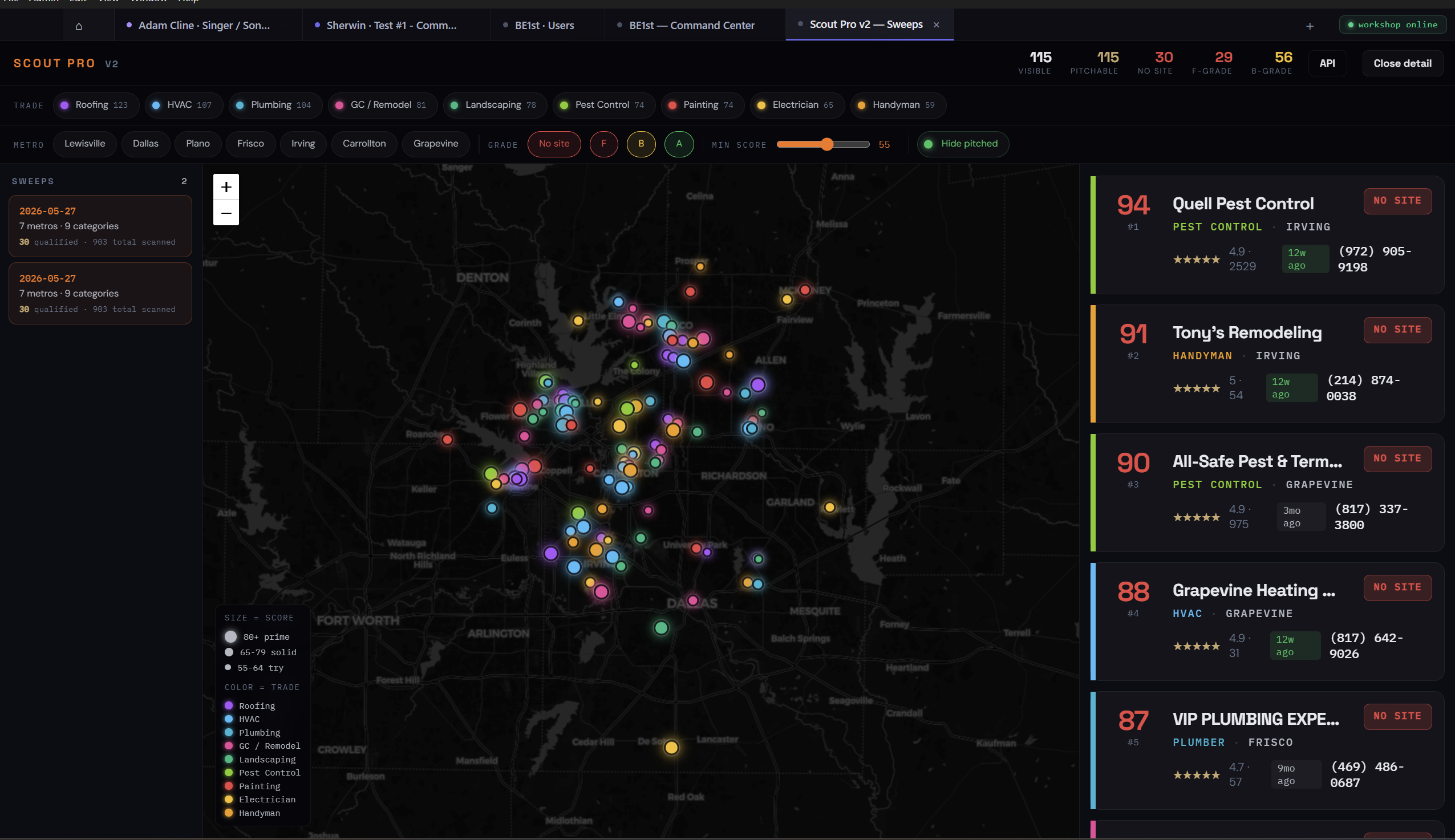This screenshot has height=840, width=1455.
Task: Switch to Adam Cline Singer tab
Action: click(x=208, y=26)
